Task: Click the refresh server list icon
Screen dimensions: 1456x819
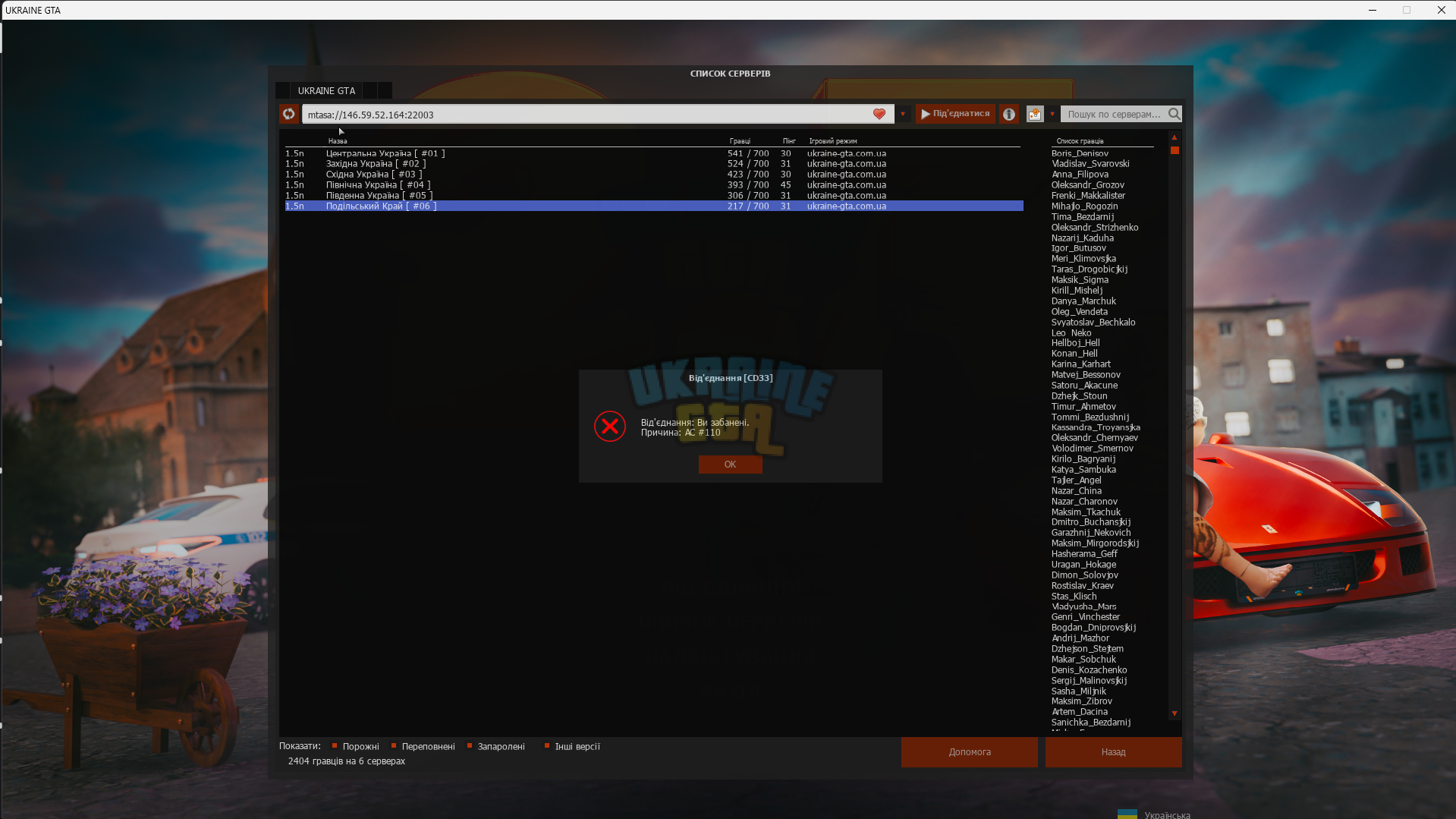Action: (289, 114)
